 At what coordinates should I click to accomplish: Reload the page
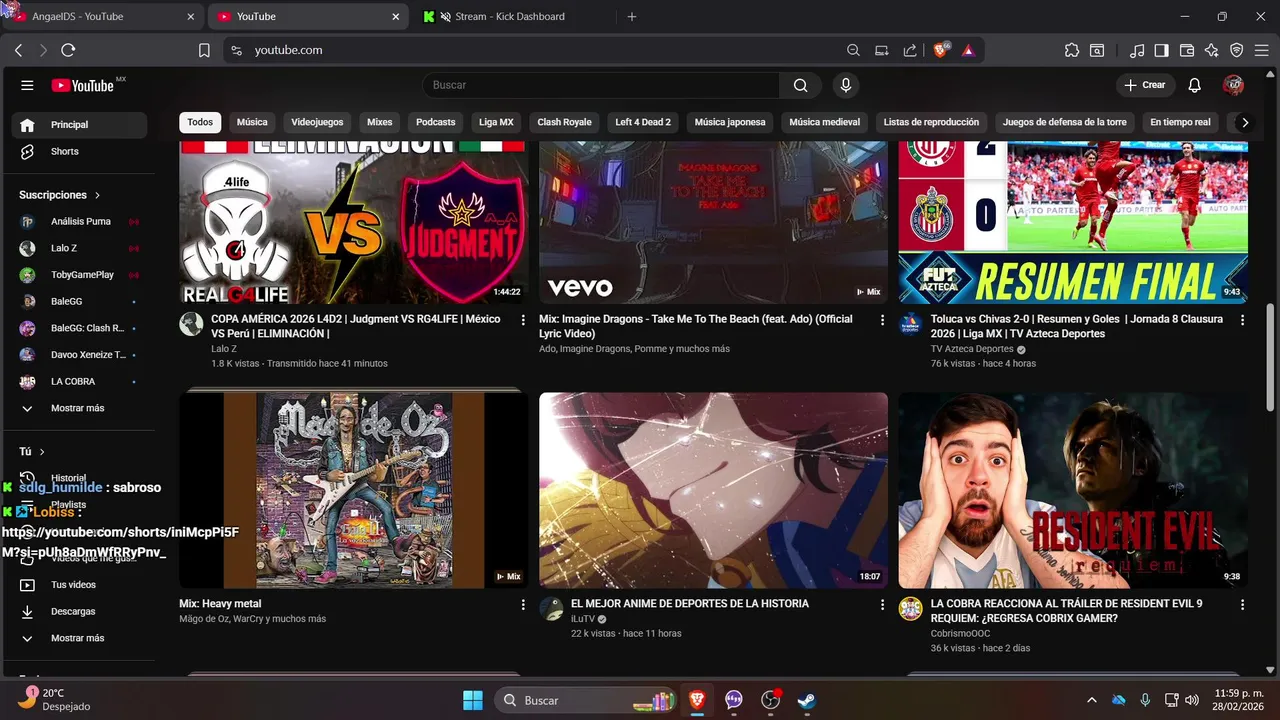(68, 50)
